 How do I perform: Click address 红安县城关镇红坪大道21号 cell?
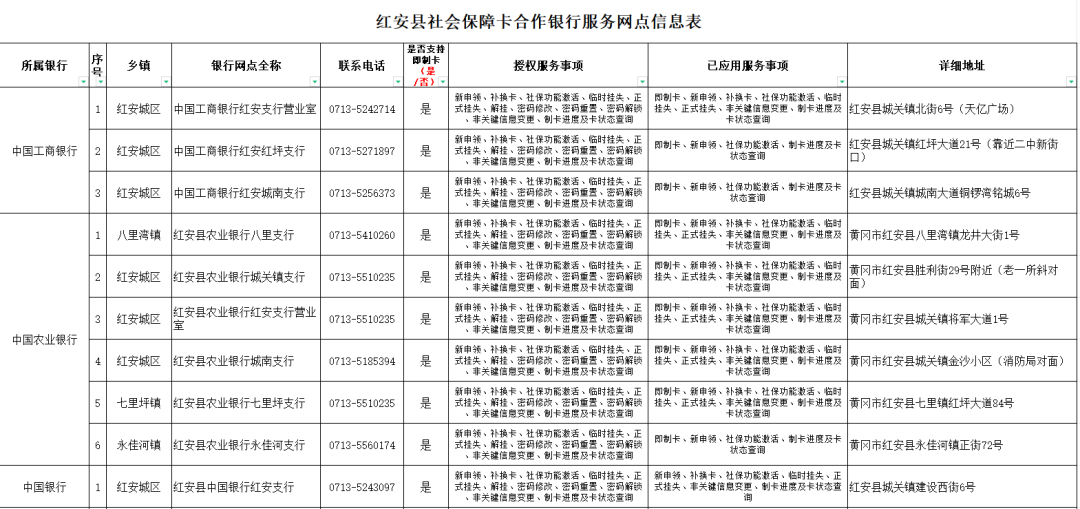click(x=963, y=151)
